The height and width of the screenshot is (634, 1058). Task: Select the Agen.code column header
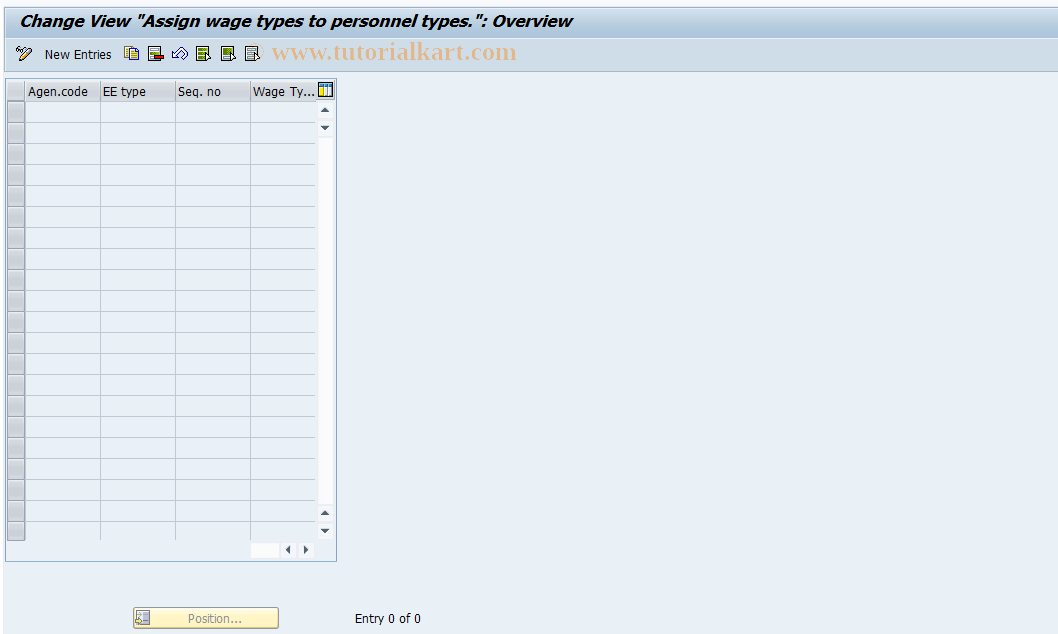(x=63, y=92)
